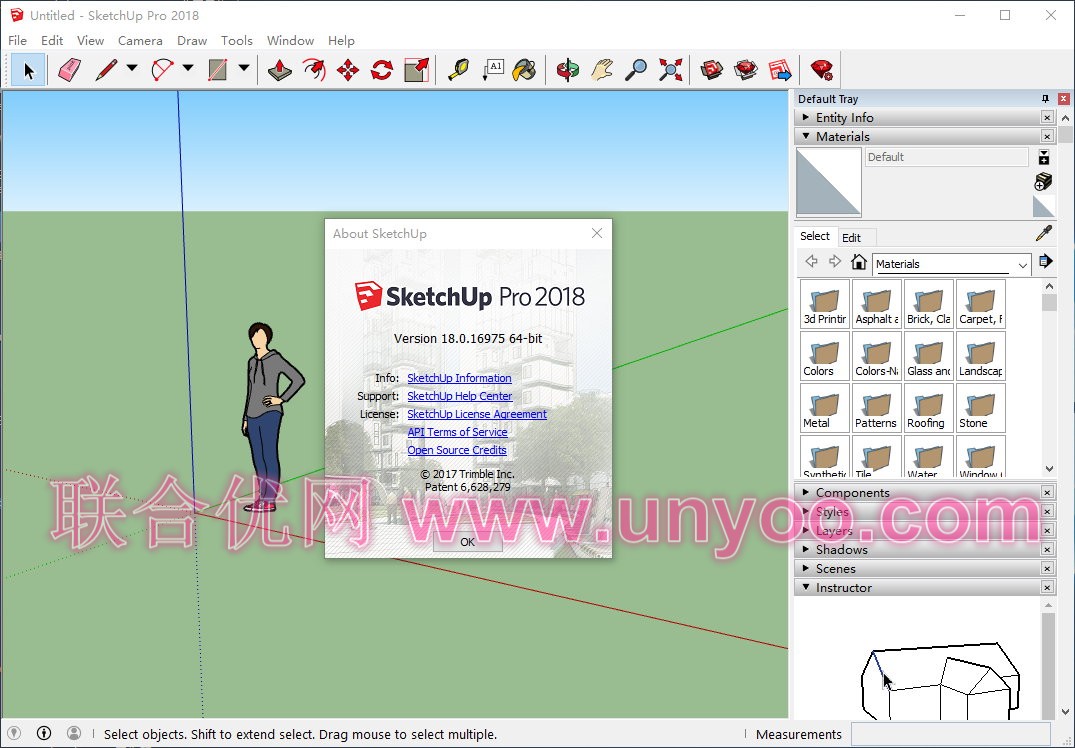Select the Pan hand tool
Screen dimensions: 1075x748
pos(602,70)
